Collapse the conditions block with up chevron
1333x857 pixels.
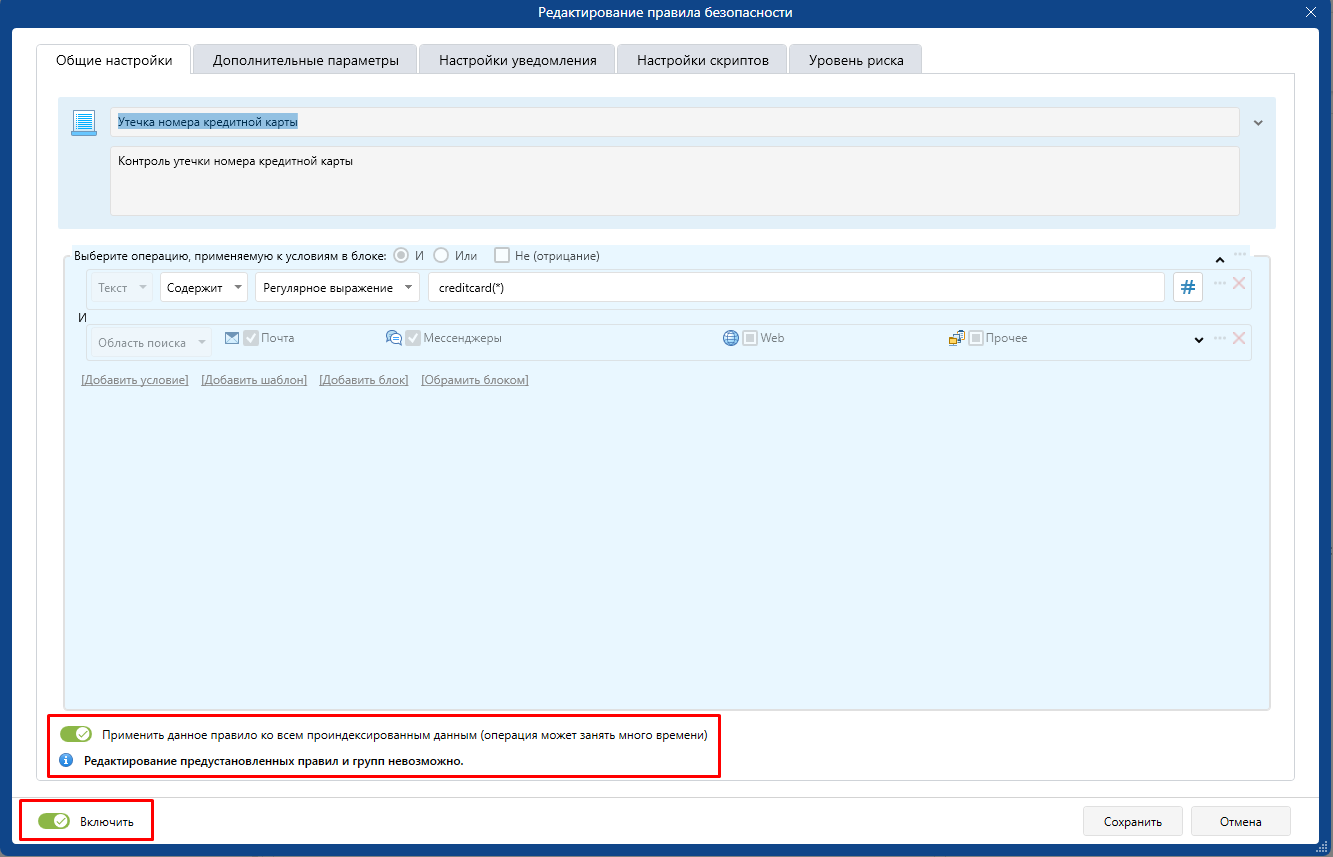(1219, 259)
